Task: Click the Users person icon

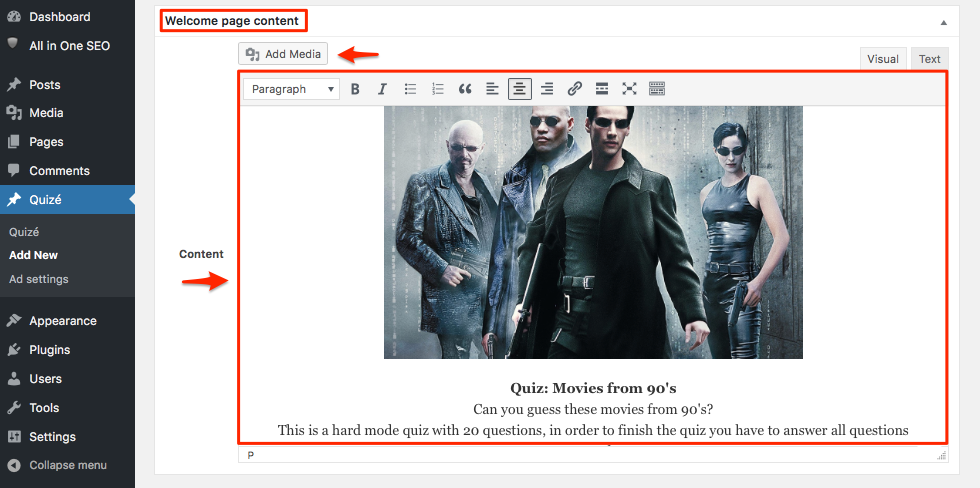Action: pyautogui.click(x=14, y=379)
